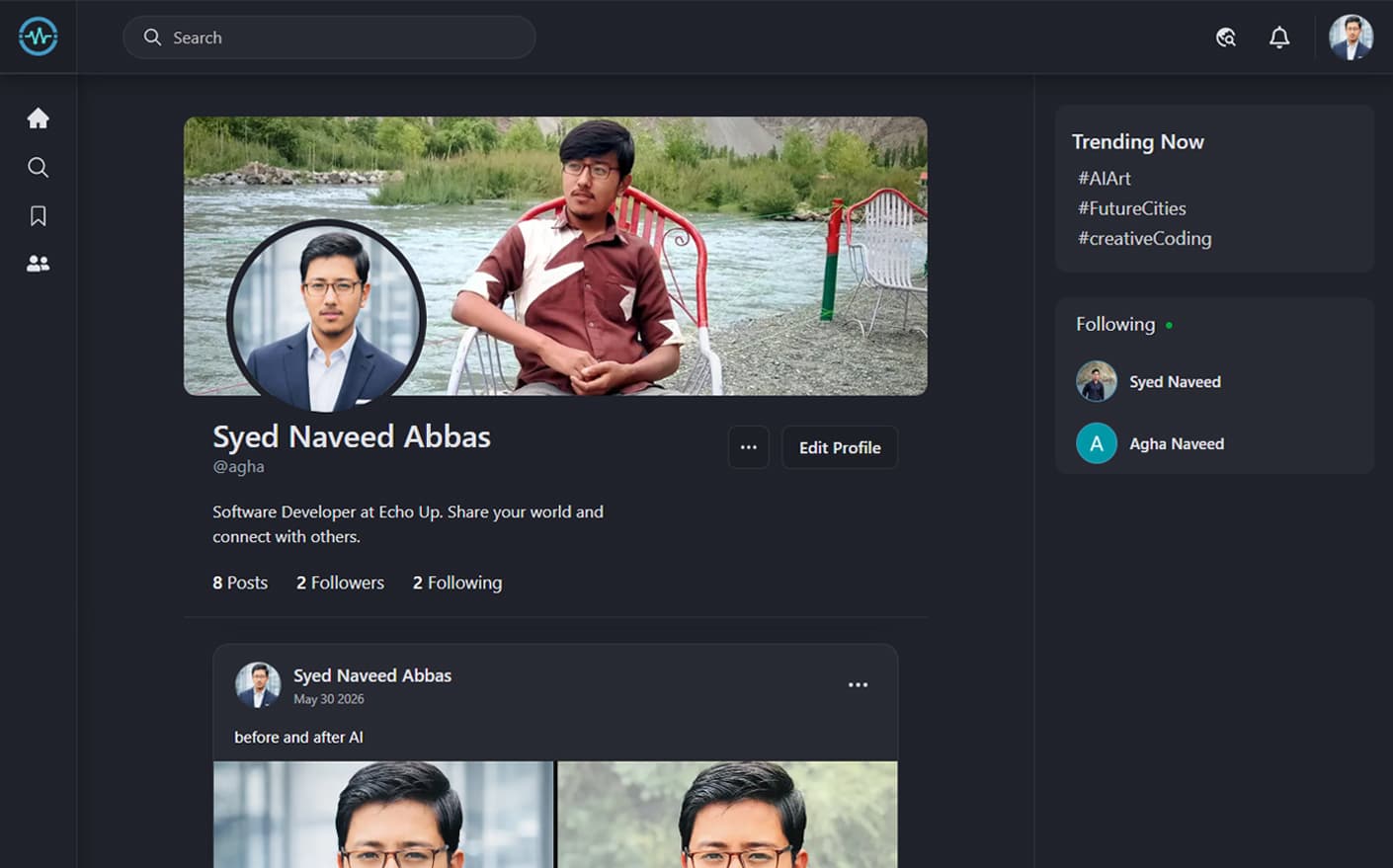Open the profile cover photo
The width and height of the screenshot is (1393, 868).
click(555, 256)
